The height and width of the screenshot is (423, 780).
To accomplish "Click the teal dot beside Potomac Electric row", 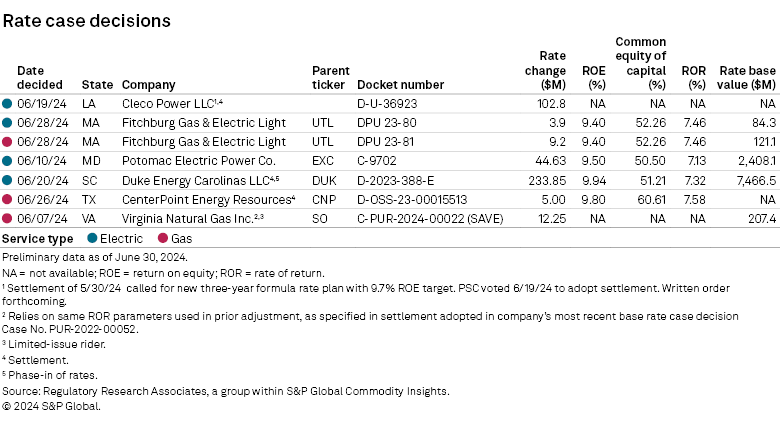I will [8, 160].
